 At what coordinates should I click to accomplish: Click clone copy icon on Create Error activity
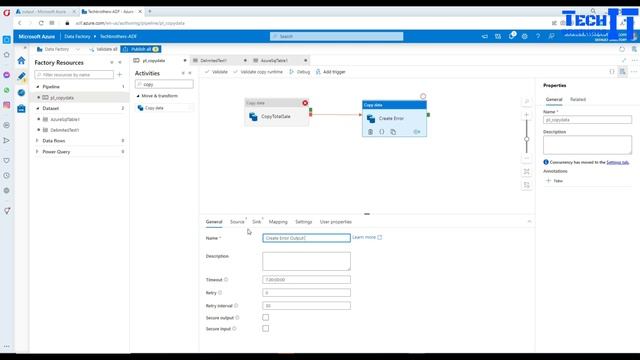point(393,132)
